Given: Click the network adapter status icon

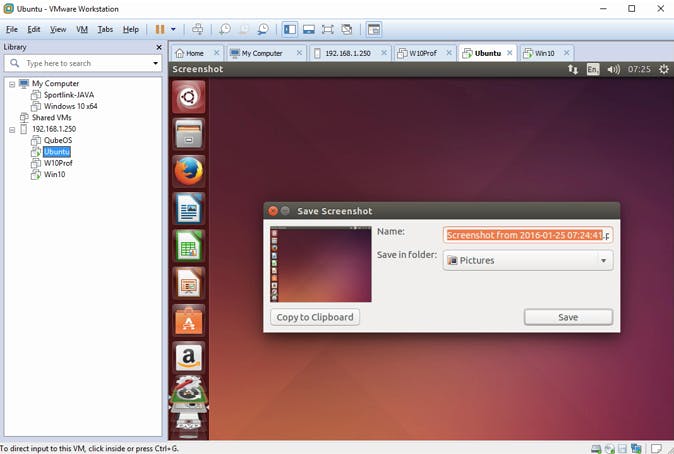Looking at the screenshot, I should tap(636, 449).
